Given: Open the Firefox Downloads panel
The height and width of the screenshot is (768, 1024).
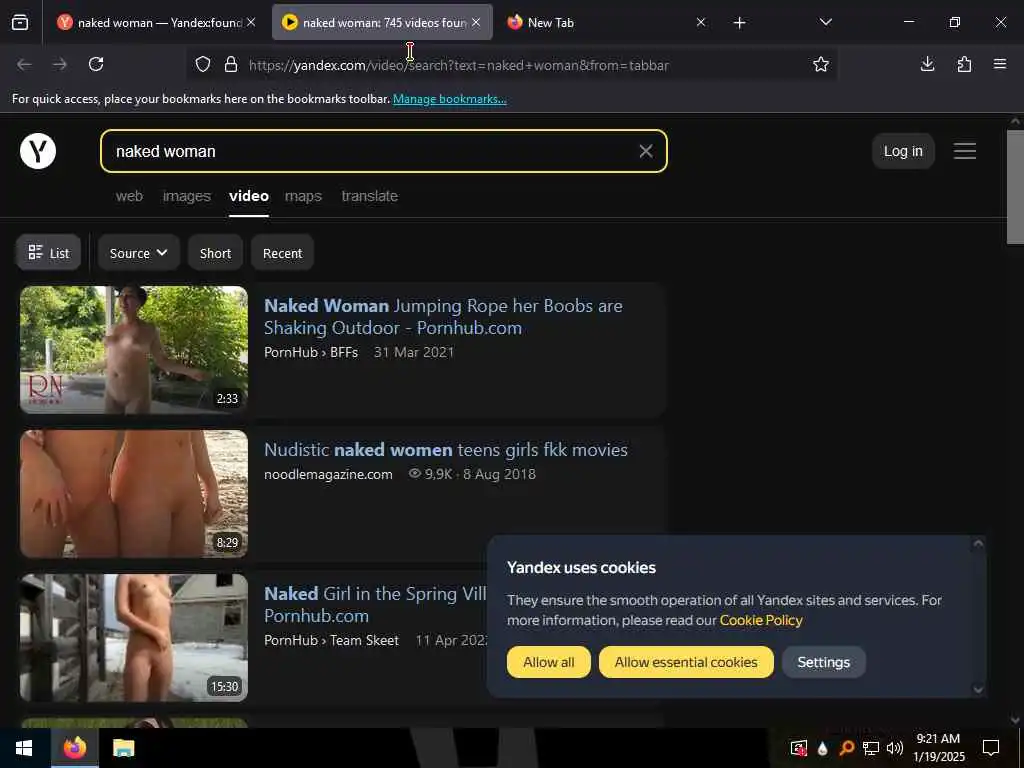Looking at the screenshot, I should [x=927, y=64].
